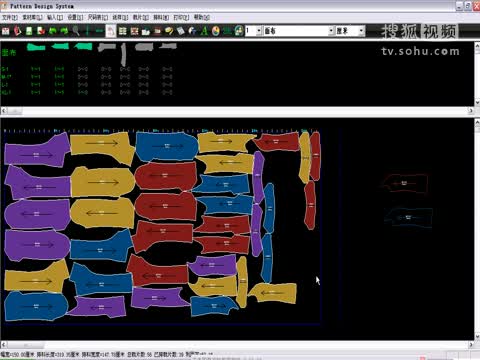480x360 pixels.
Task: Click the green new document icon
Action: tap(29, 31)
